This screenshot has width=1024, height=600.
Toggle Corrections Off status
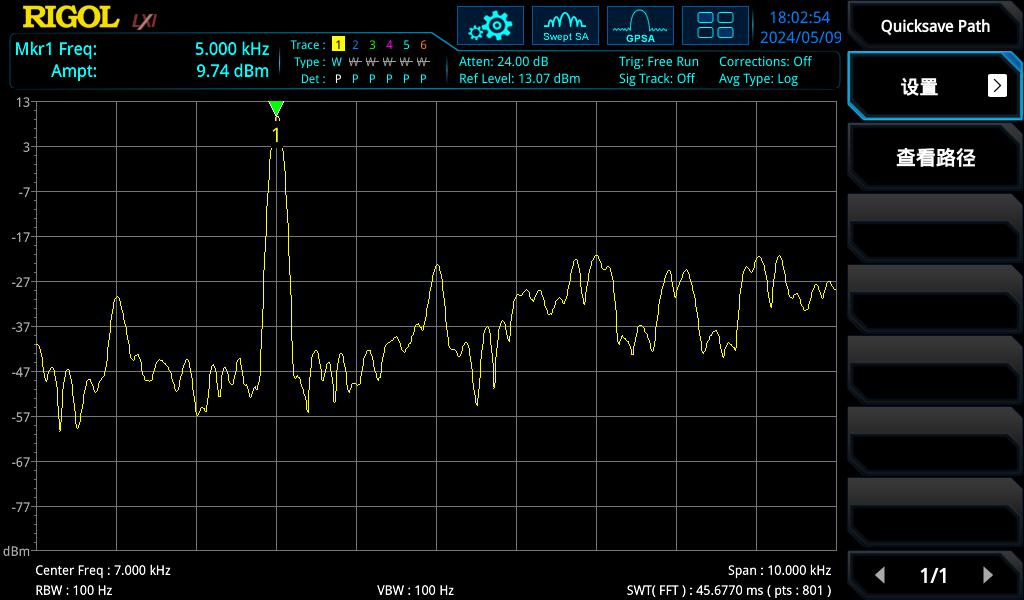point(765,61)
